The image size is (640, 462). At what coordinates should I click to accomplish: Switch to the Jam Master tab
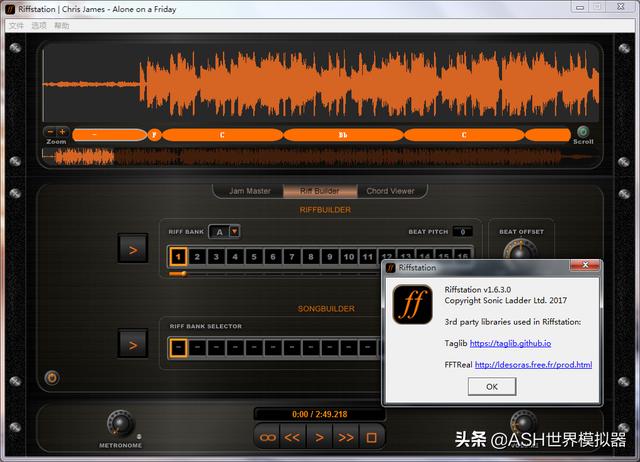[249, 191]
